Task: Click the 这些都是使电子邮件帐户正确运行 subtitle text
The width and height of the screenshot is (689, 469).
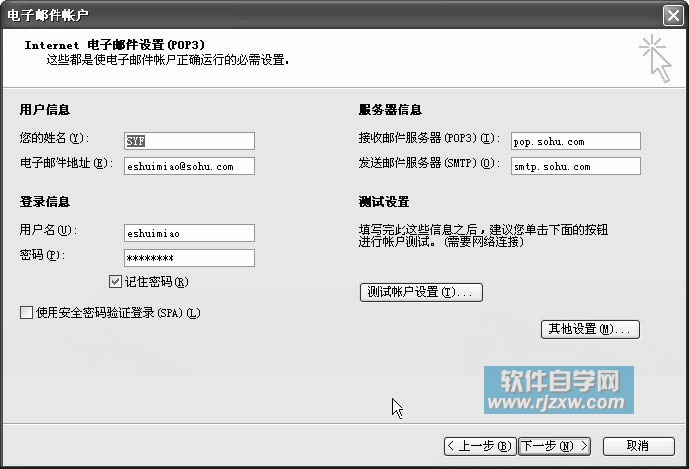Action: point(168,60)
